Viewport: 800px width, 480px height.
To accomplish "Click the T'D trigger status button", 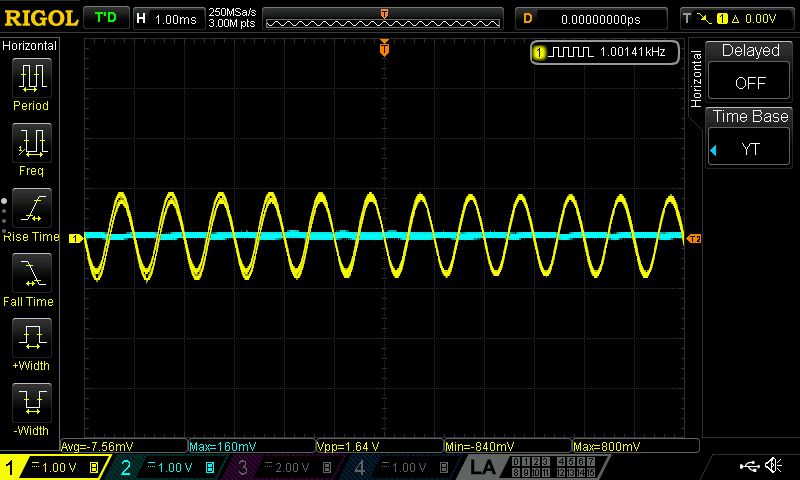I will tap(104, 18).
